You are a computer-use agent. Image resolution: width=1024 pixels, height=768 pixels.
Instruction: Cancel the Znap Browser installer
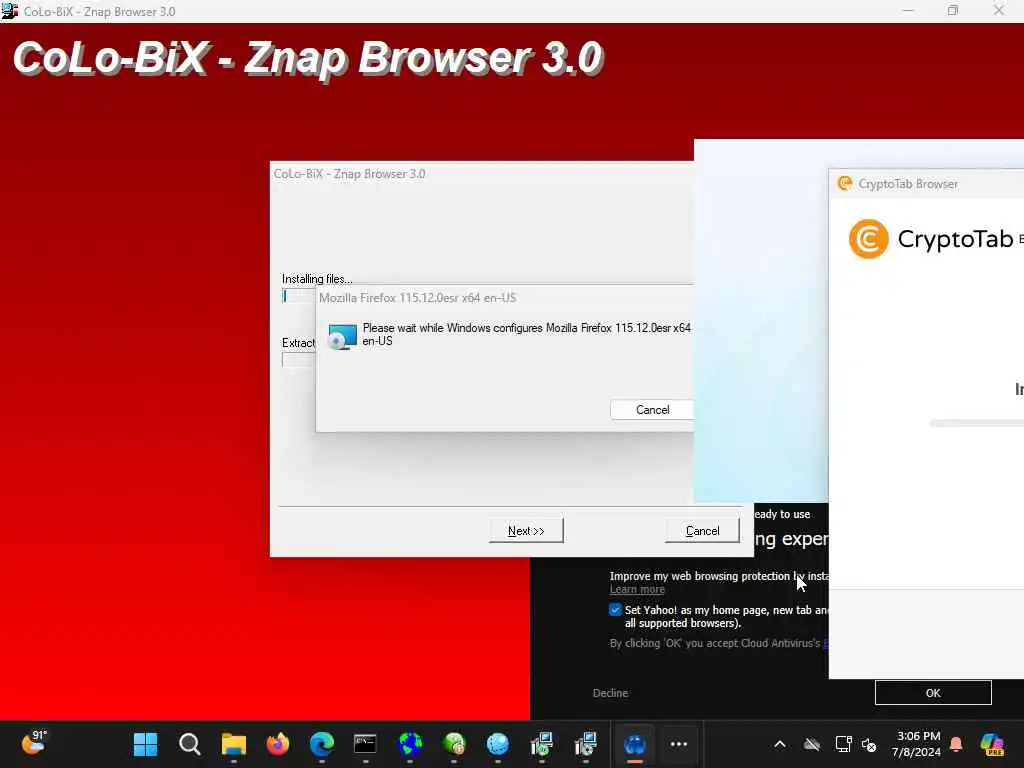[x=702, y=531]
